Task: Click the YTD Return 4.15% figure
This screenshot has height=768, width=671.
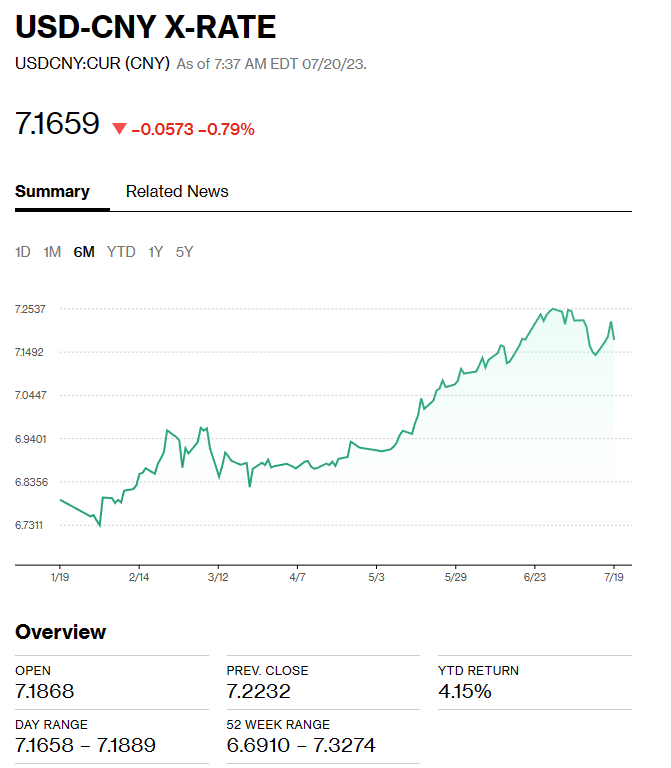Action: [x=465, y=692]
